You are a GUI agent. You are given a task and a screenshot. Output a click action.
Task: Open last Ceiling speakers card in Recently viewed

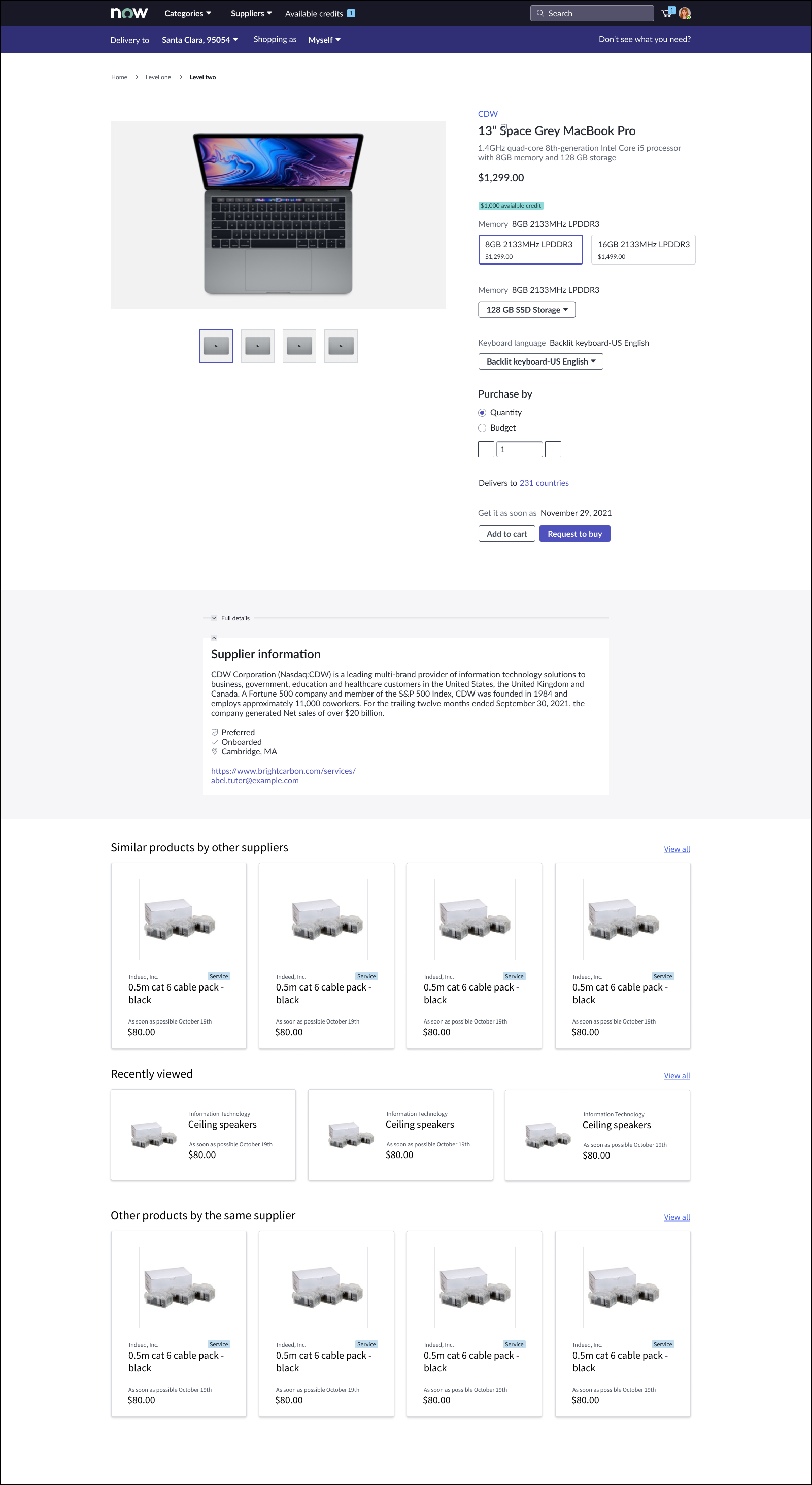(598, 1135)
